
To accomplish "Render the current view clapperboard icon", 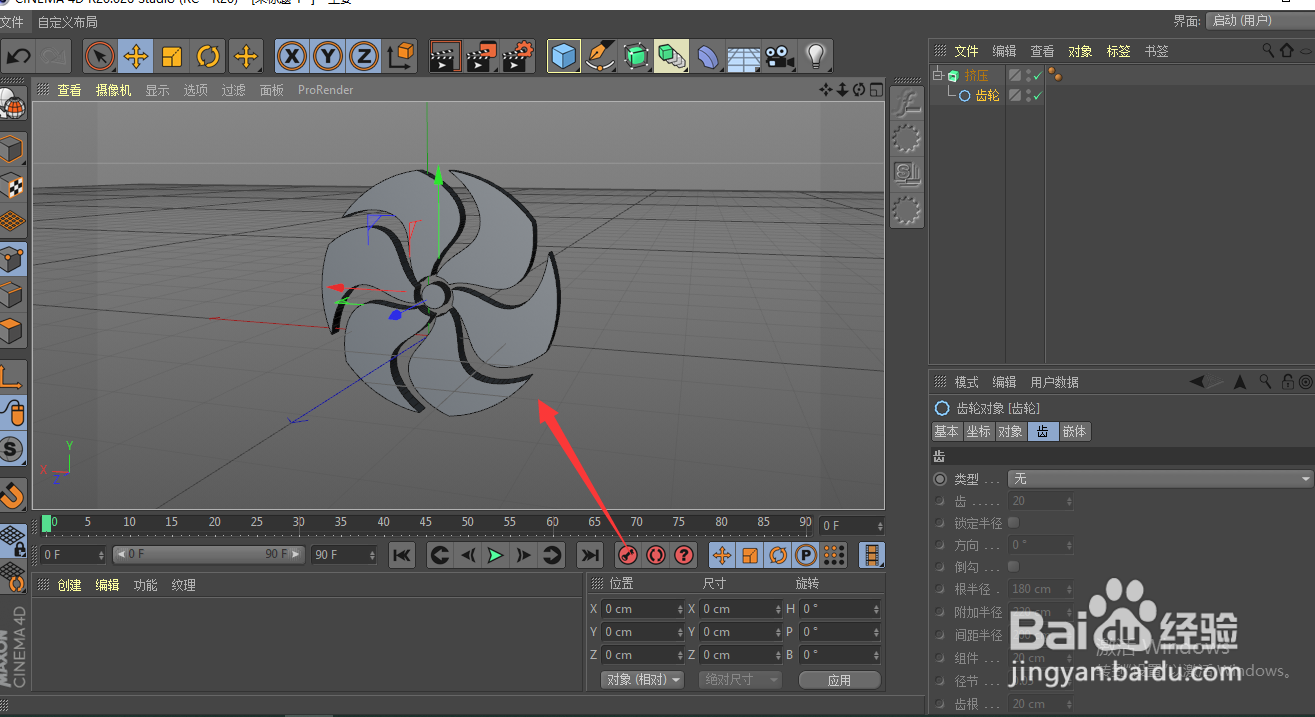I will point(446,56).
